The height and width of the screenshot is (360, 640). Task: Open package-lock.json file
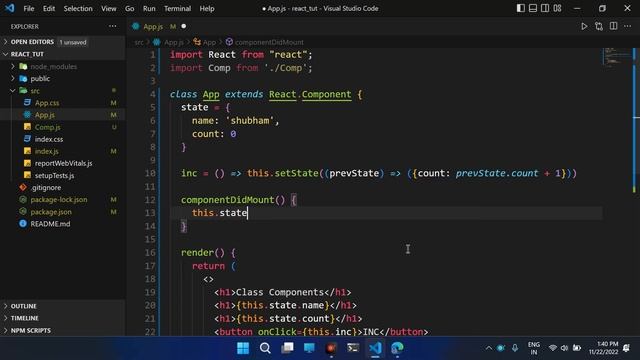click(58, 200)
